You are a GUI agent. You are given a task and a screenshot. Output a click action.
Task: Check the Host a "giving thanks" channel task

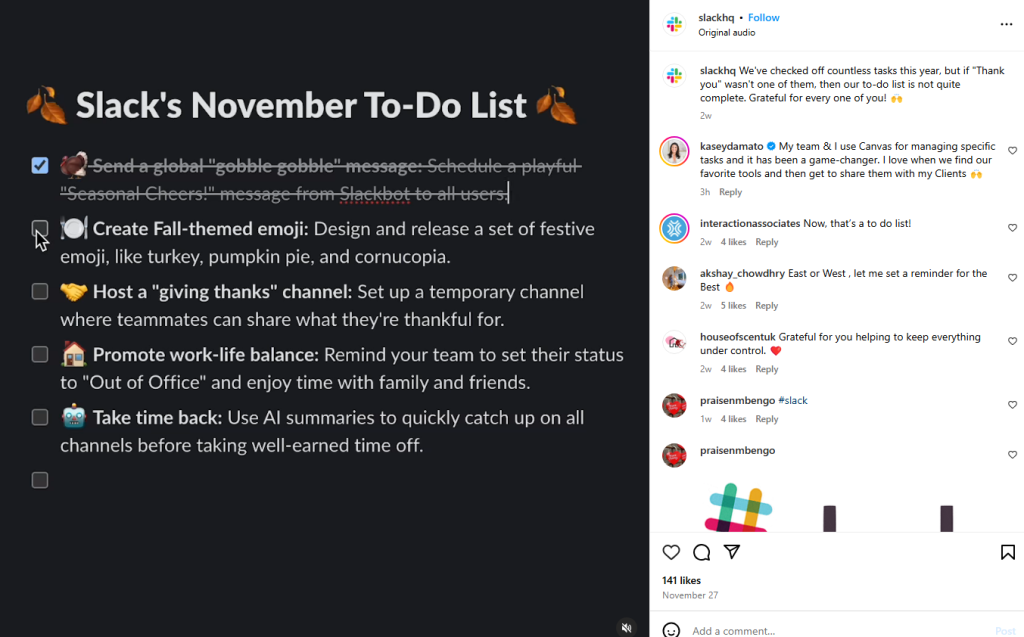pos(40,291)
